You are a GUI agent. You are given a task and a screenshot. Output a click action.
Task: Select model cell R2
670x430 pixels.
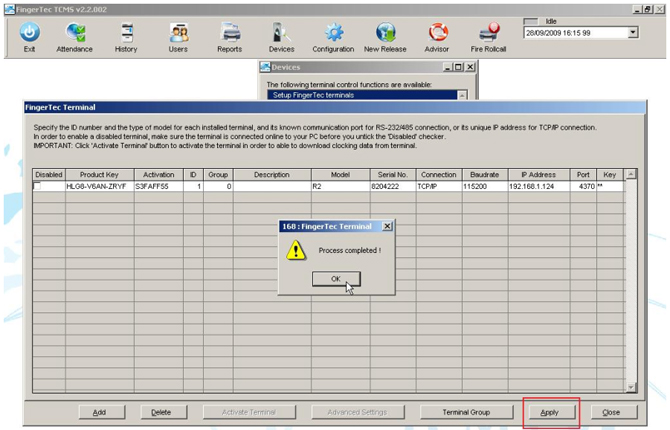tap(341, 186)
